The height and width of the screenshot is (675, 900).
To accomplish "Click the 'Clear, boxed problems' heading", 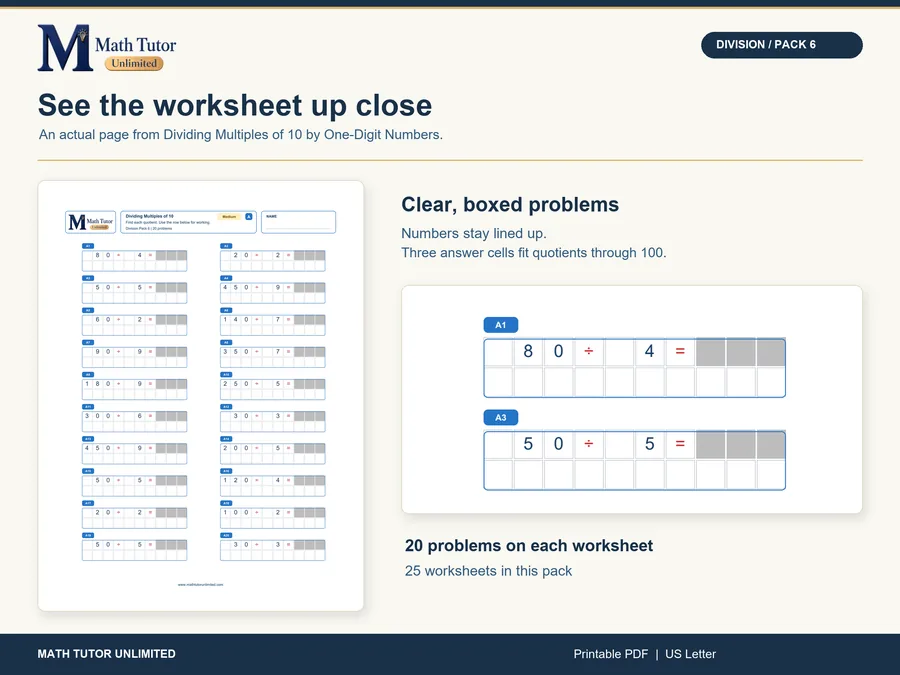I will [x=510, y=204].
